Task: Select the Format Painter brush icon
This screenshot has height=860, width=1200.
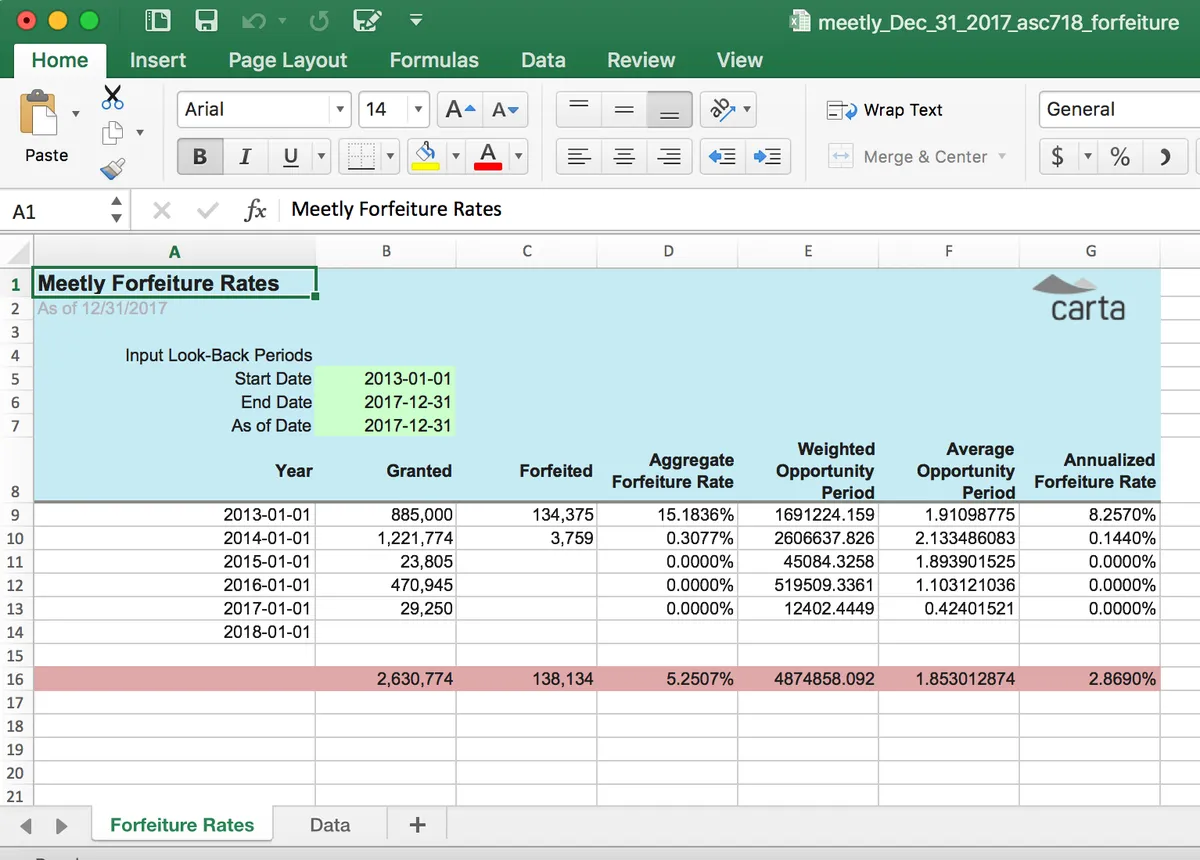Action: [x=112, y=169]
